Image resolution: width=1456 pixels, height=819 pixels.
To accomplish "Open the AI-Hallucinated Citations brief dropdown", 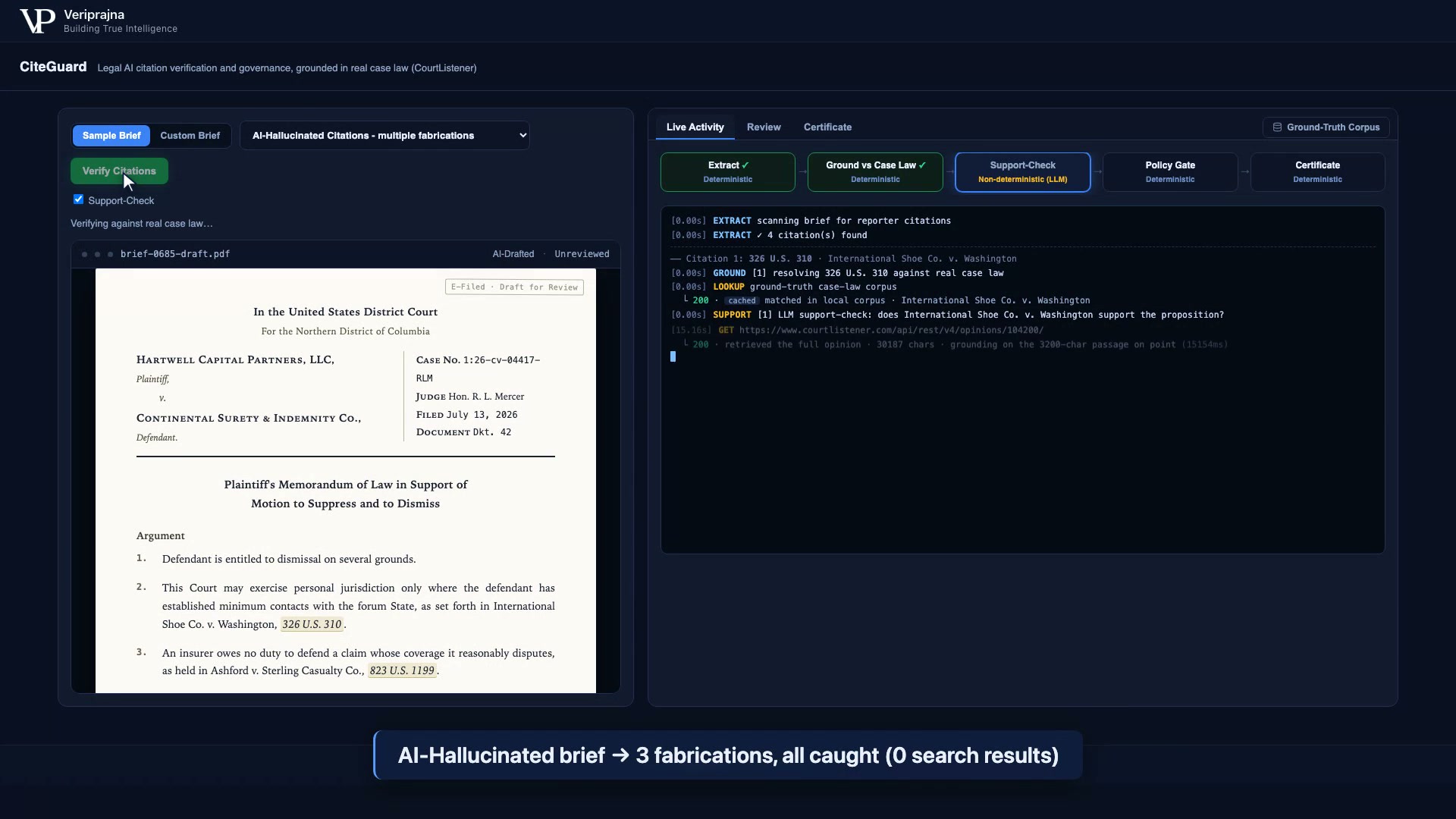I will [384, 136].
